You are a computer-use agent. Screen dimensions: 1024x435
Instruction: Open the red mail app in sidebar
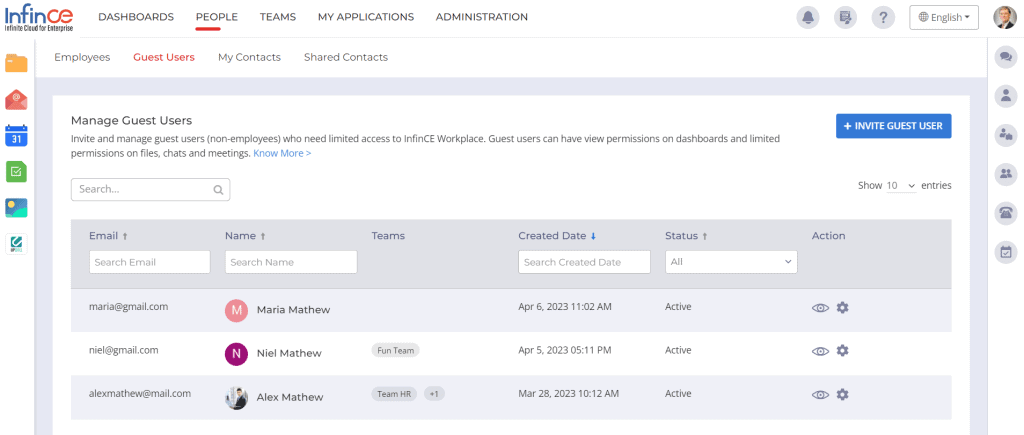16,99
